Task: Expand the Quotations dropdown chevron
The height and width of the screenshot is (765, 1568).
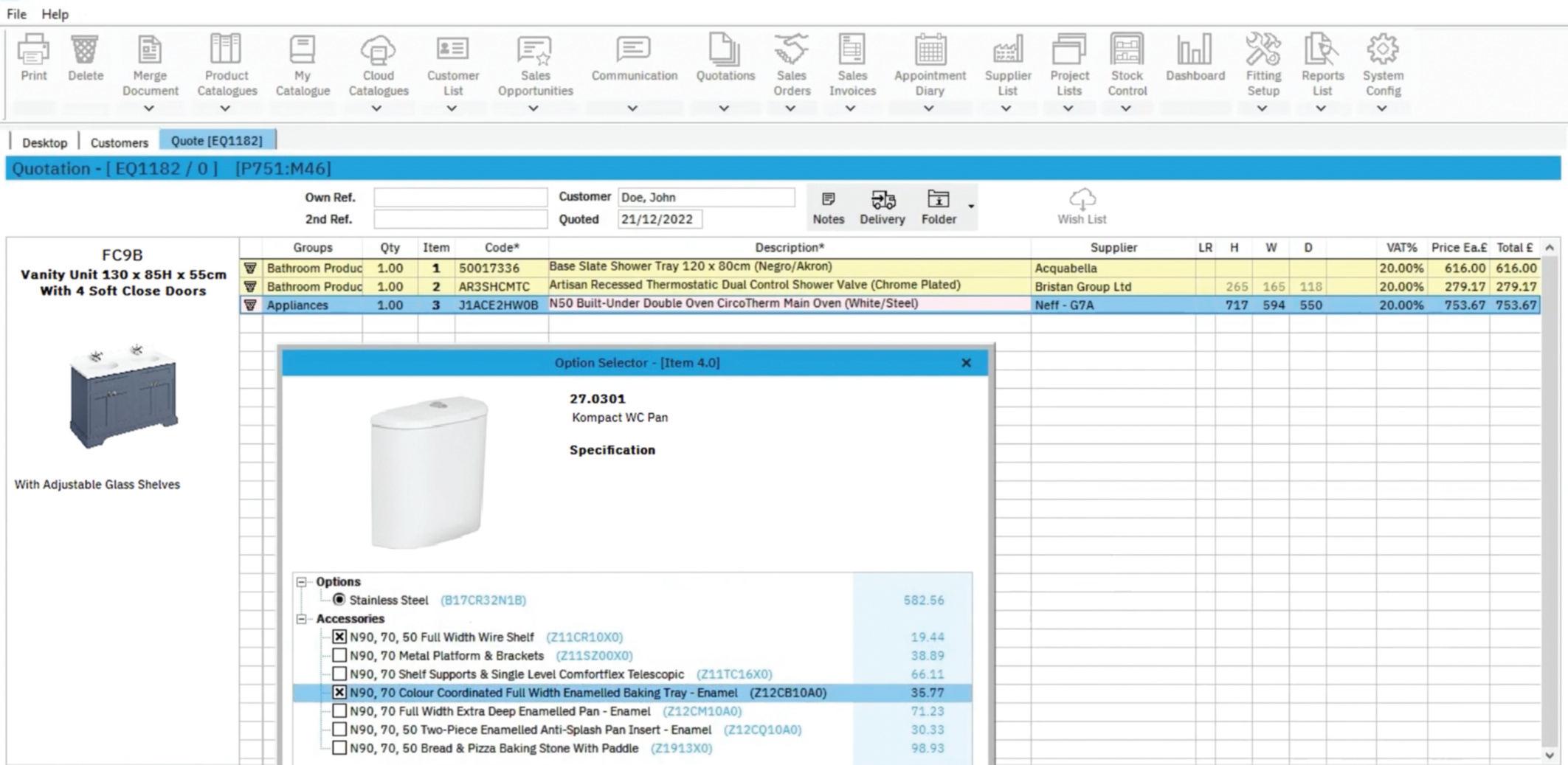Action: pyautogui.click(x=724, y=108)
